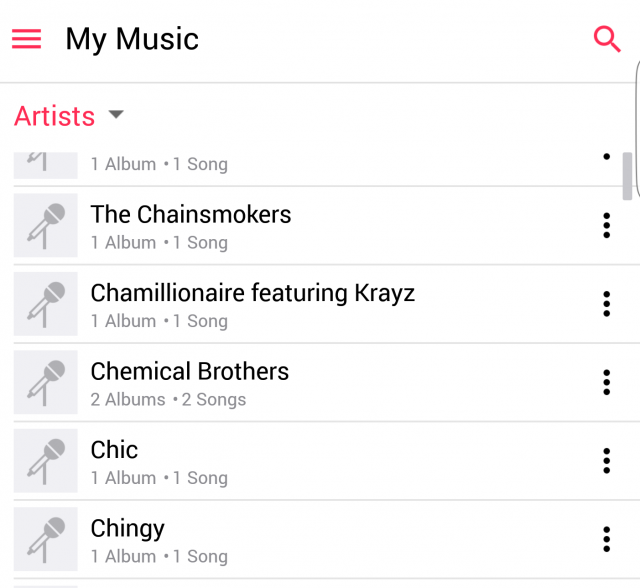Open three-dot menu for Chingy
The image size is (640, 588).
click(606, 539)
